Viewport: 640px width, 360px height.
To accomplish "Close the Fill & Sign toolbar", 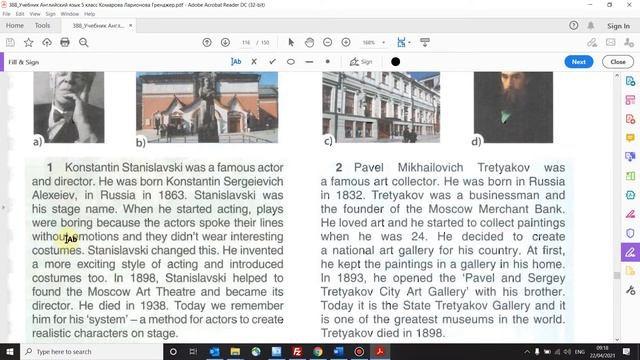I will (x=618, y=62).
